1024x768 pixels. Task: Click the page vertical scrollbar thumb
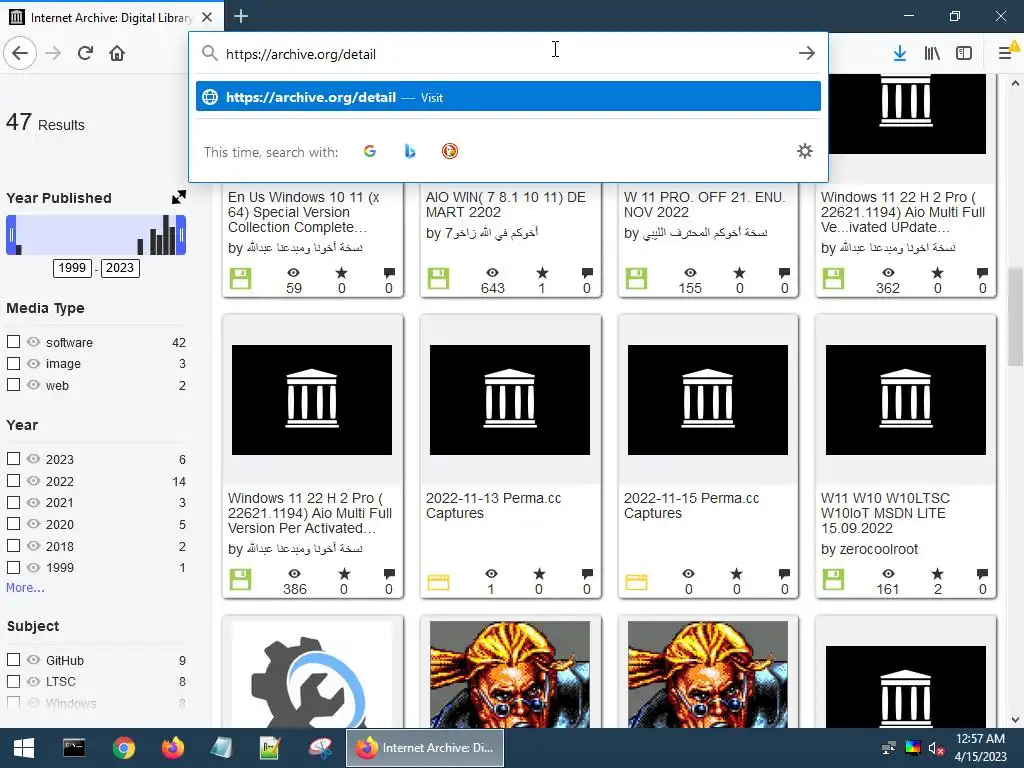point(1015,317)
